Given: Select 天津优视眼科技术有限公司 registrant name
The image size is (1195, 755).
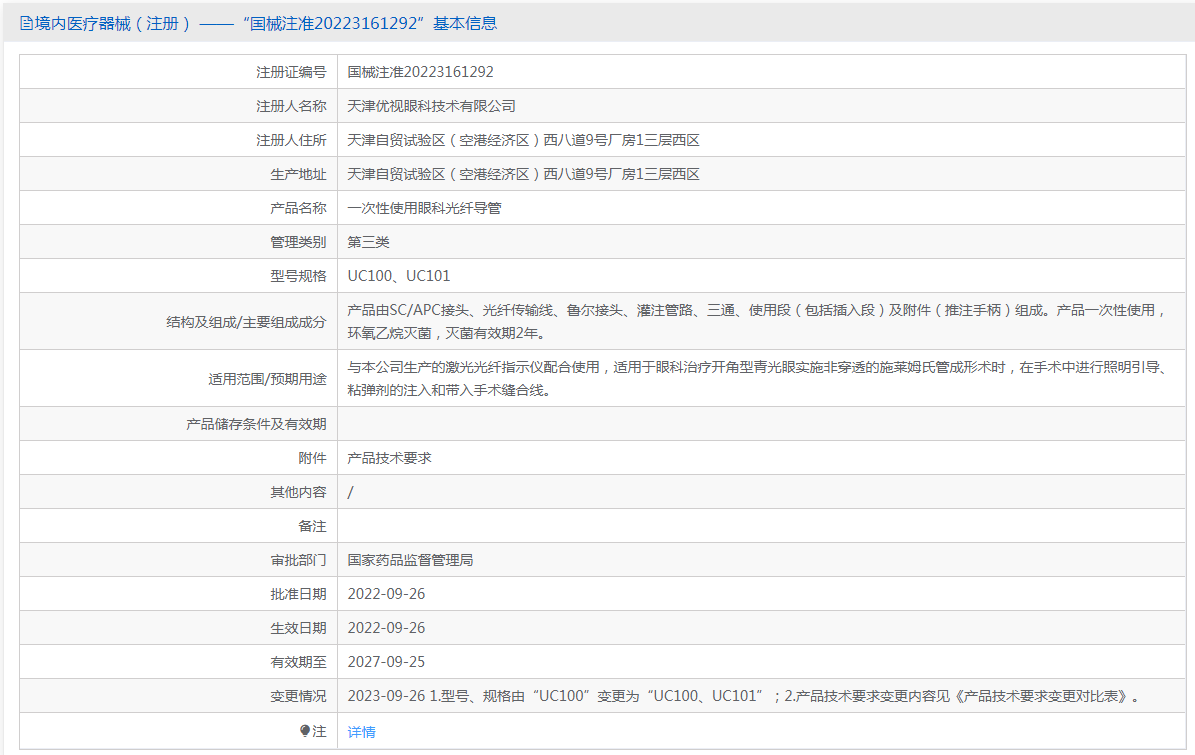Looking at the screenshot, I should (431, 106).
